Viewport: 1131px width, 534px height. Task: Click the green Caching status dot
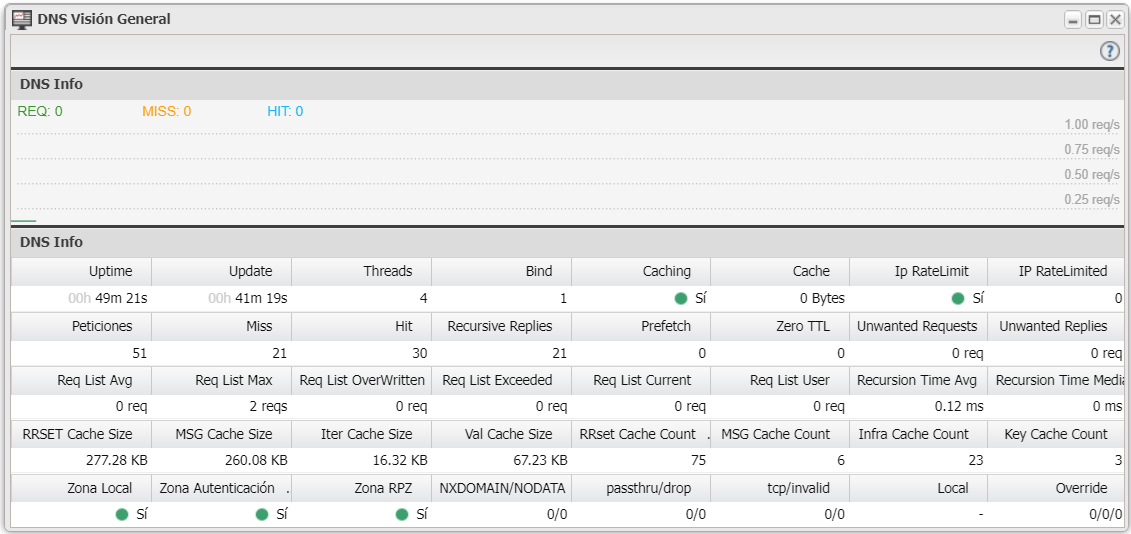[x=681, y=298]
